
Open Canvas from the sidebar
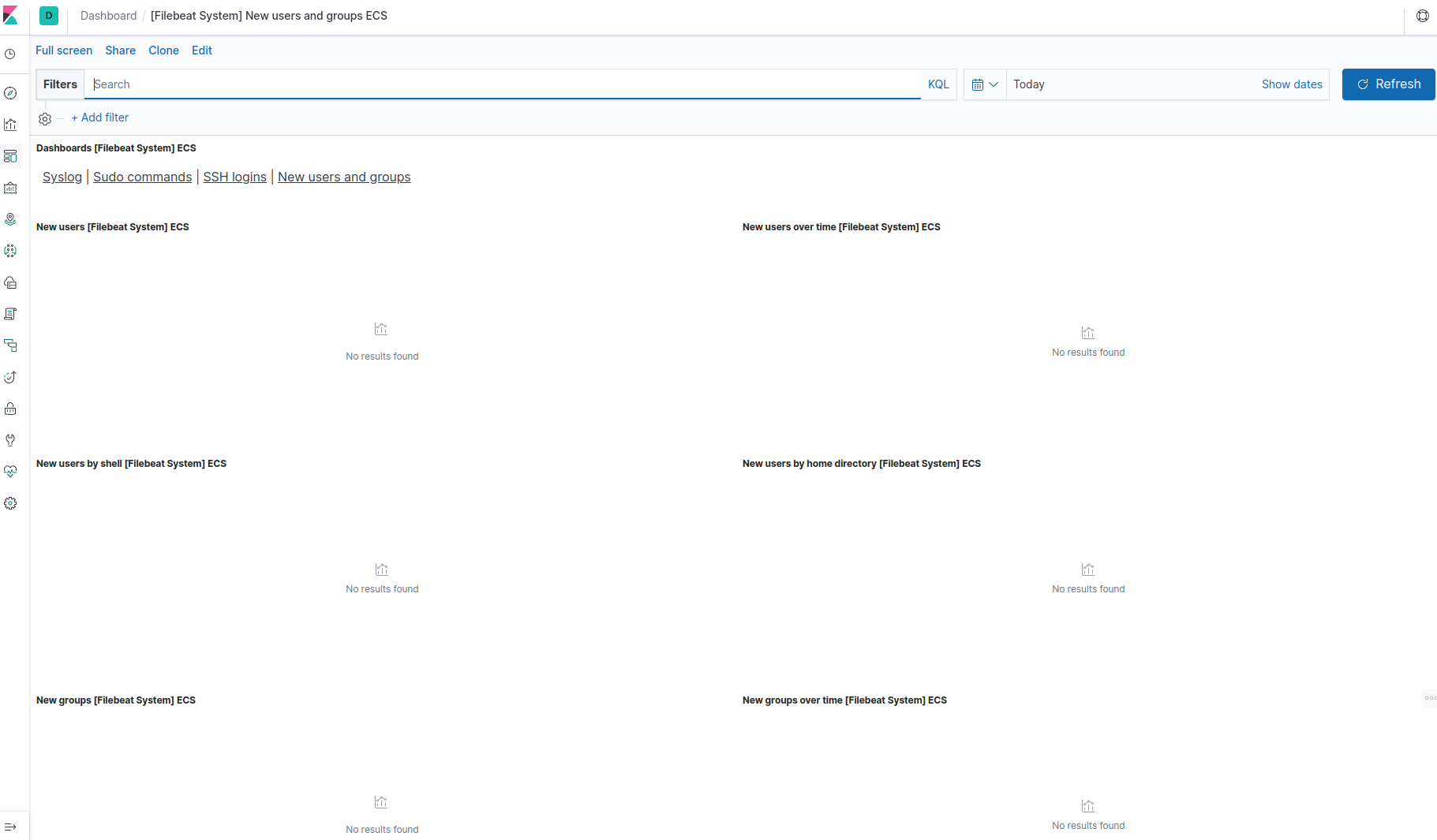[x=10, y=188]
